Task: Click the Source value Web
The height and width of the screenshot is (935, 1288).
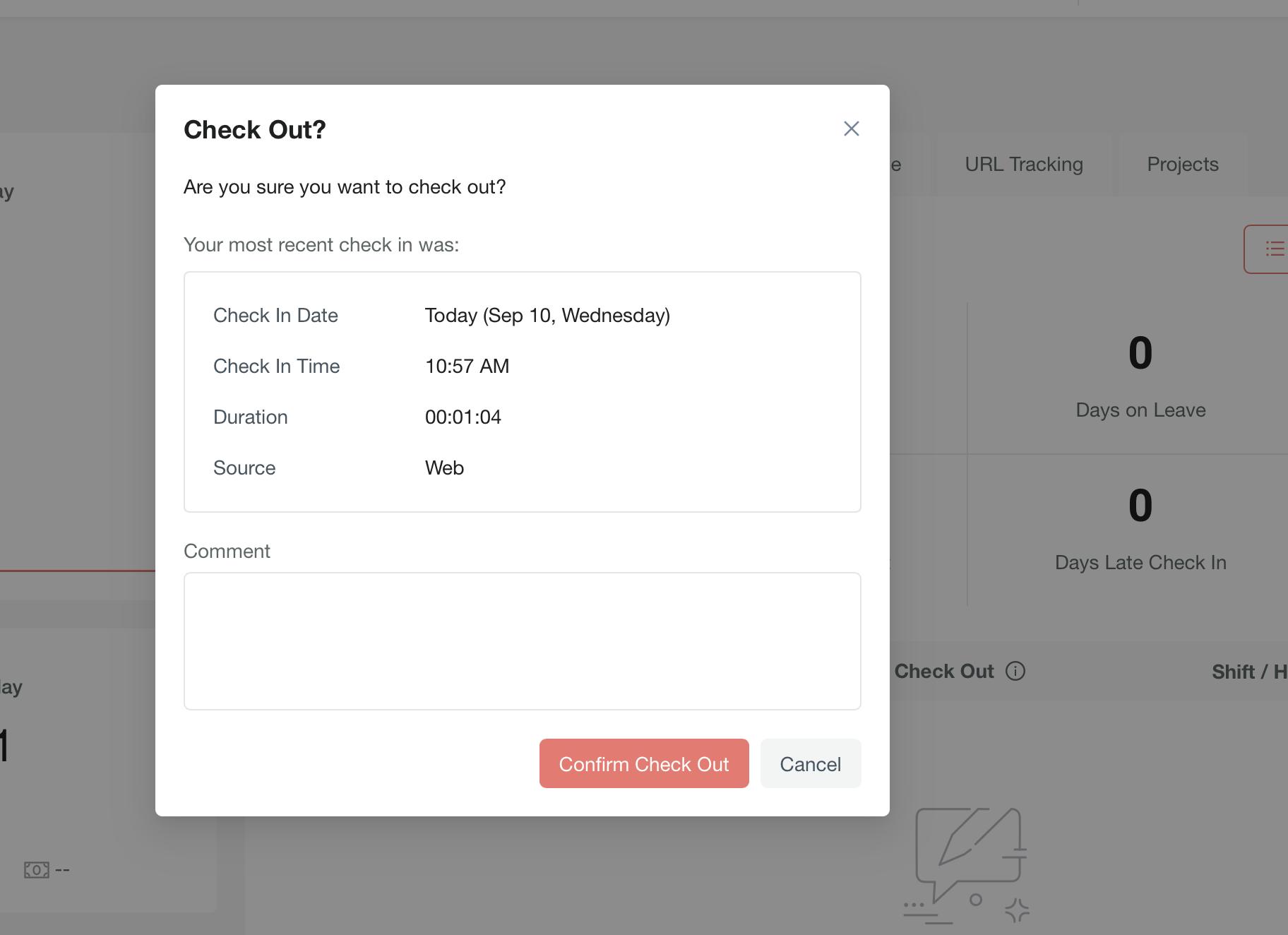Action: [444, 468]
